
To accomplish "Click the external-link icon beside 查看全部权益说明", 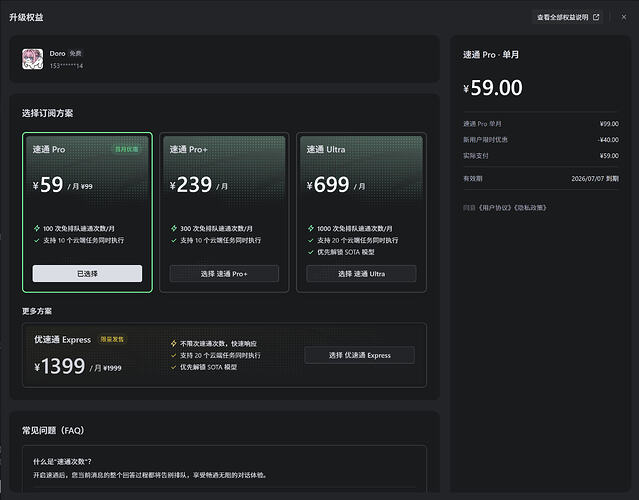I will click(x=596, y=17).
